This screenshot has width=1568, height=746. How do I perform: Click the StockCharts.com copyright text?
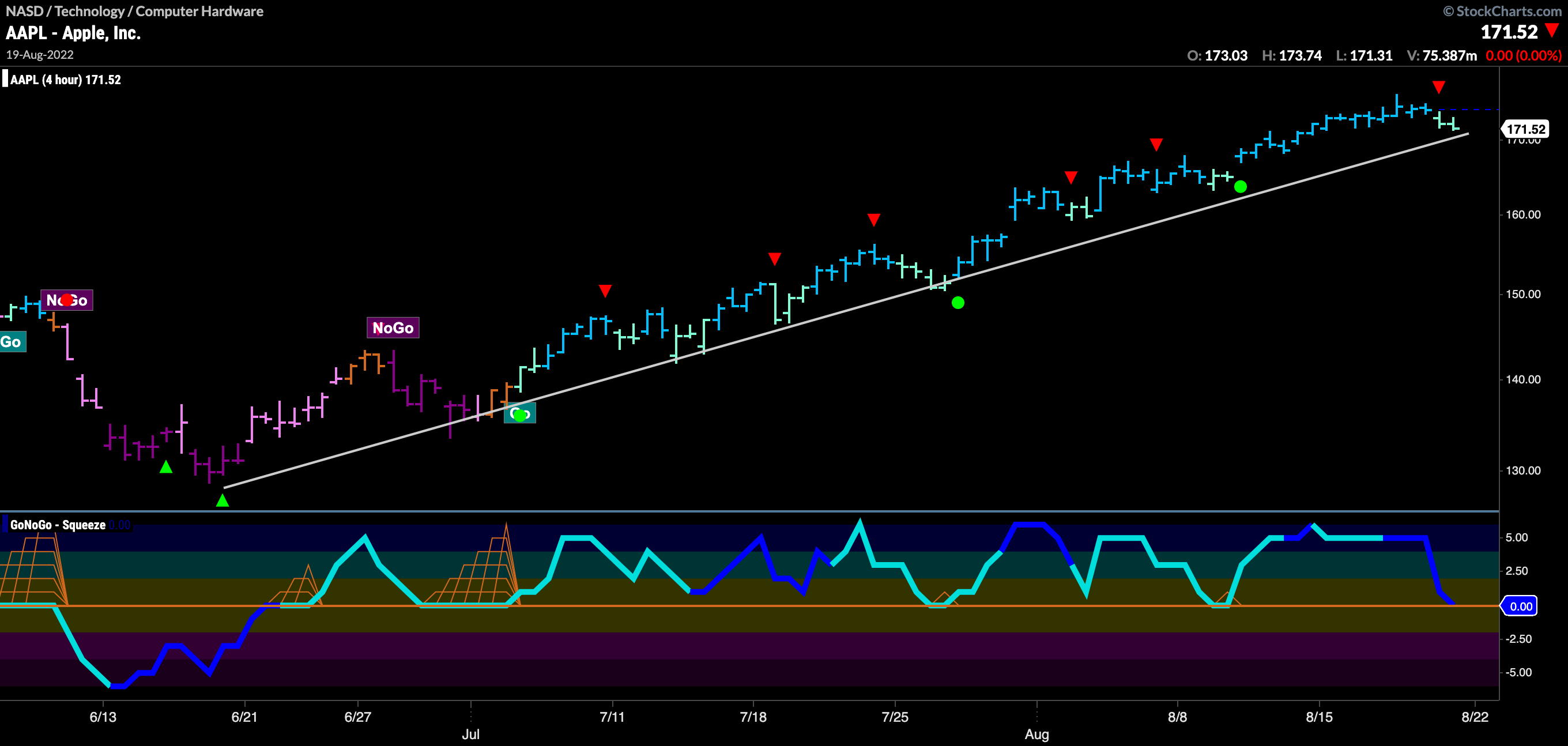pyautogui.click(x=1502, y=11)
